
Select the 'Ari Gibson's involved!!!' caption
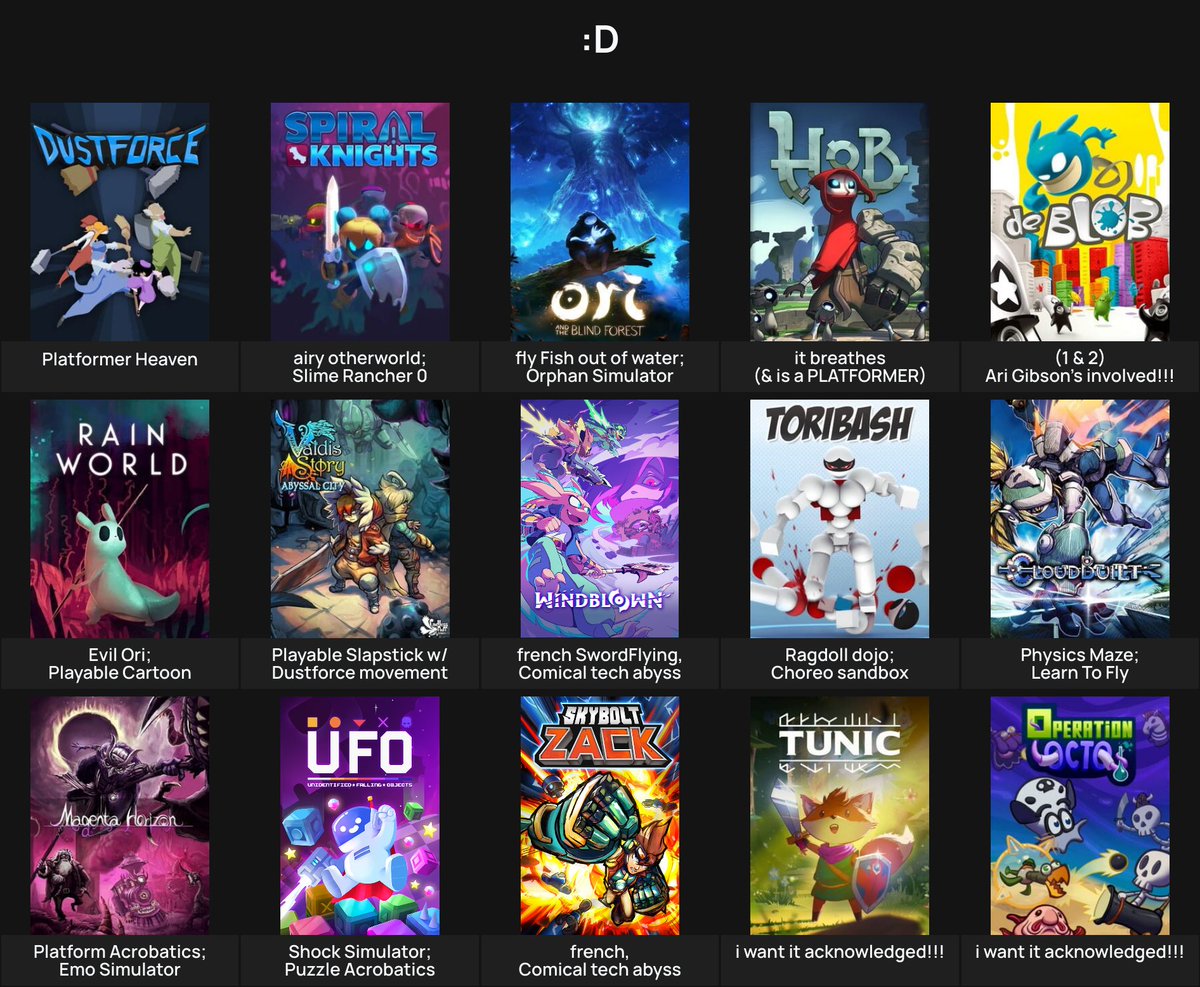[1080, 376]
